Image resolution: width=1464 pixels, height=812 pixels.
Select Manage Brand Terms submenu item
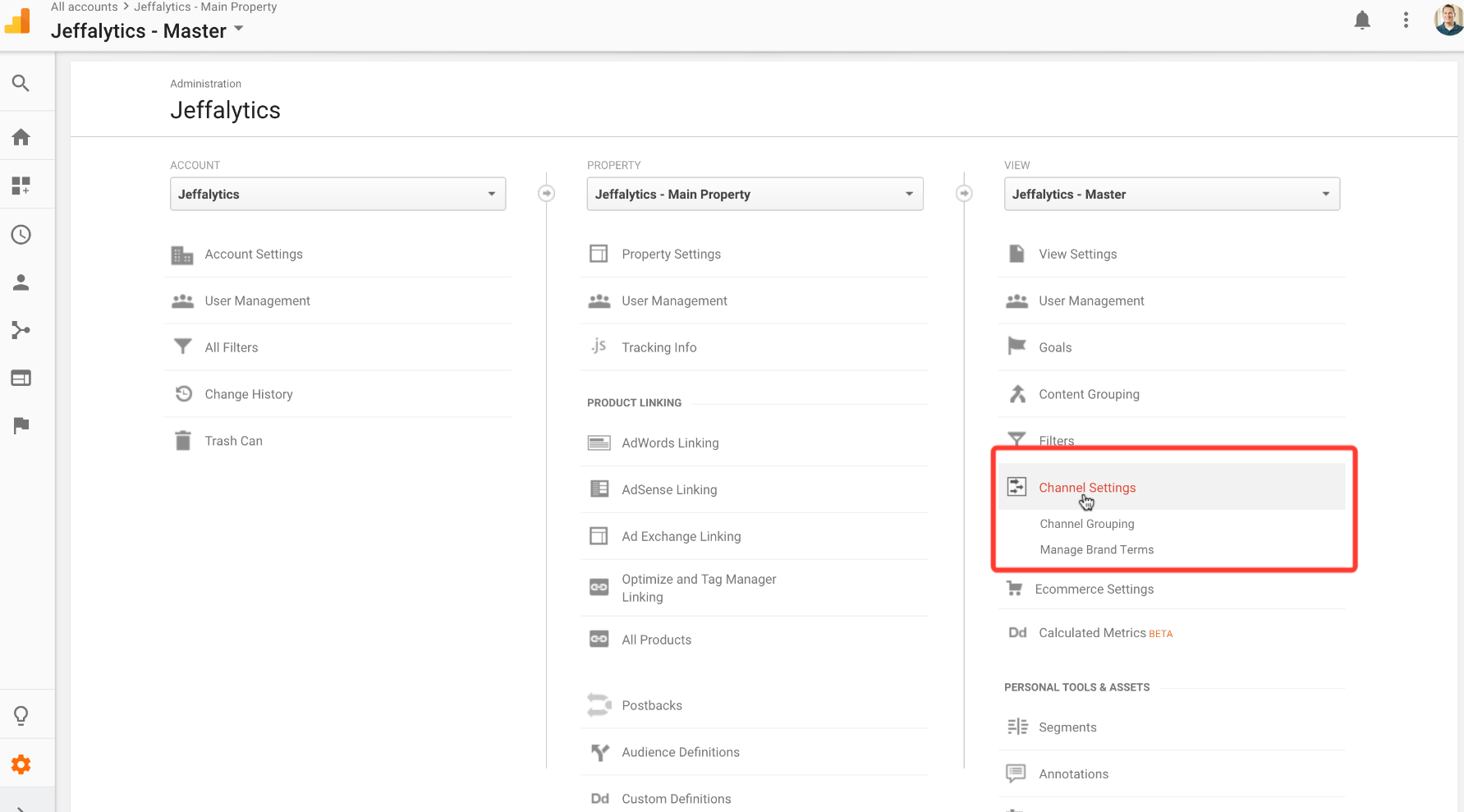point(1096,550)
